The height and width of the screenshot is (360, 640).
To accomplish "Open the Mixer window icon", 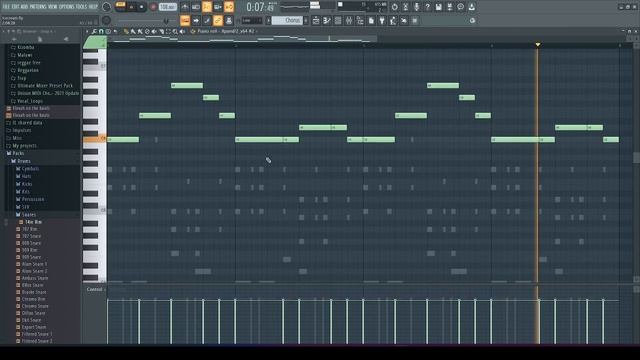I will point(349,20).
